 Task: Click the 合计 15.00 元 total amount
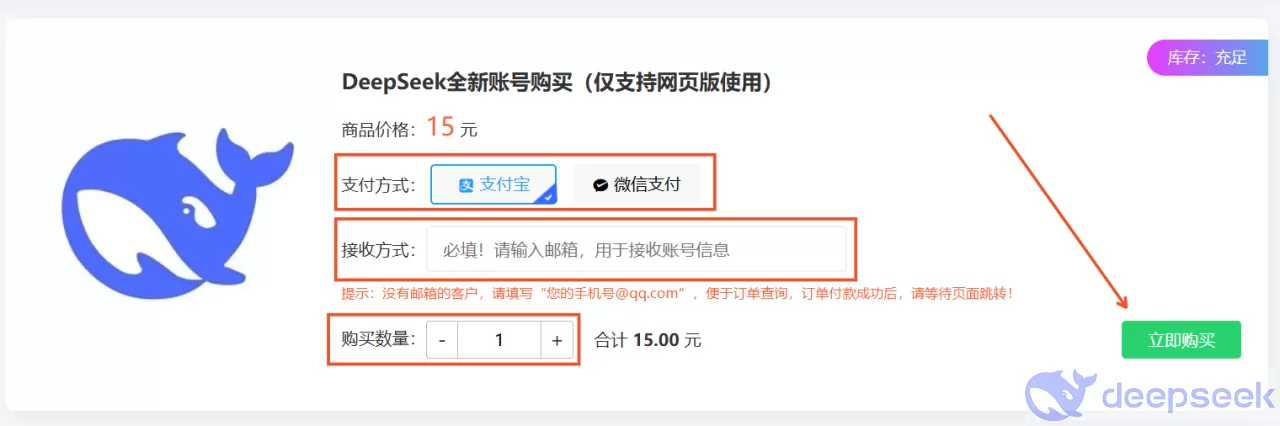[648, 340]
